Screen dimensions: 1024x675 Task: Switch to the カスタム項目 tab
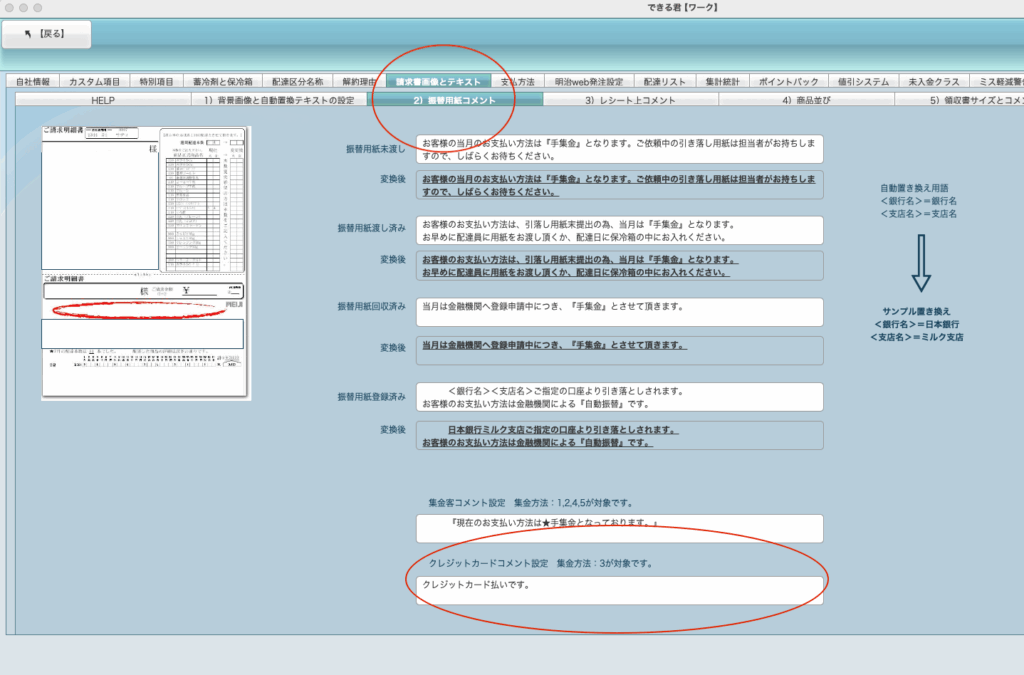click(x=95, y=82)
